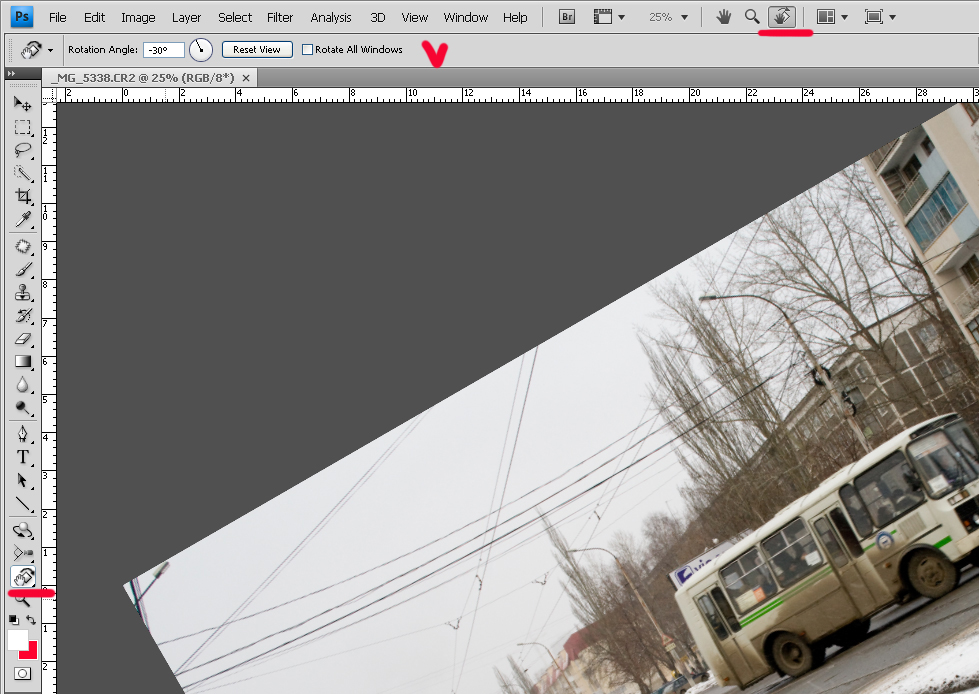Click the Zoom magnifier in application bar
The image size is (979, 694).
coord(752,17)
